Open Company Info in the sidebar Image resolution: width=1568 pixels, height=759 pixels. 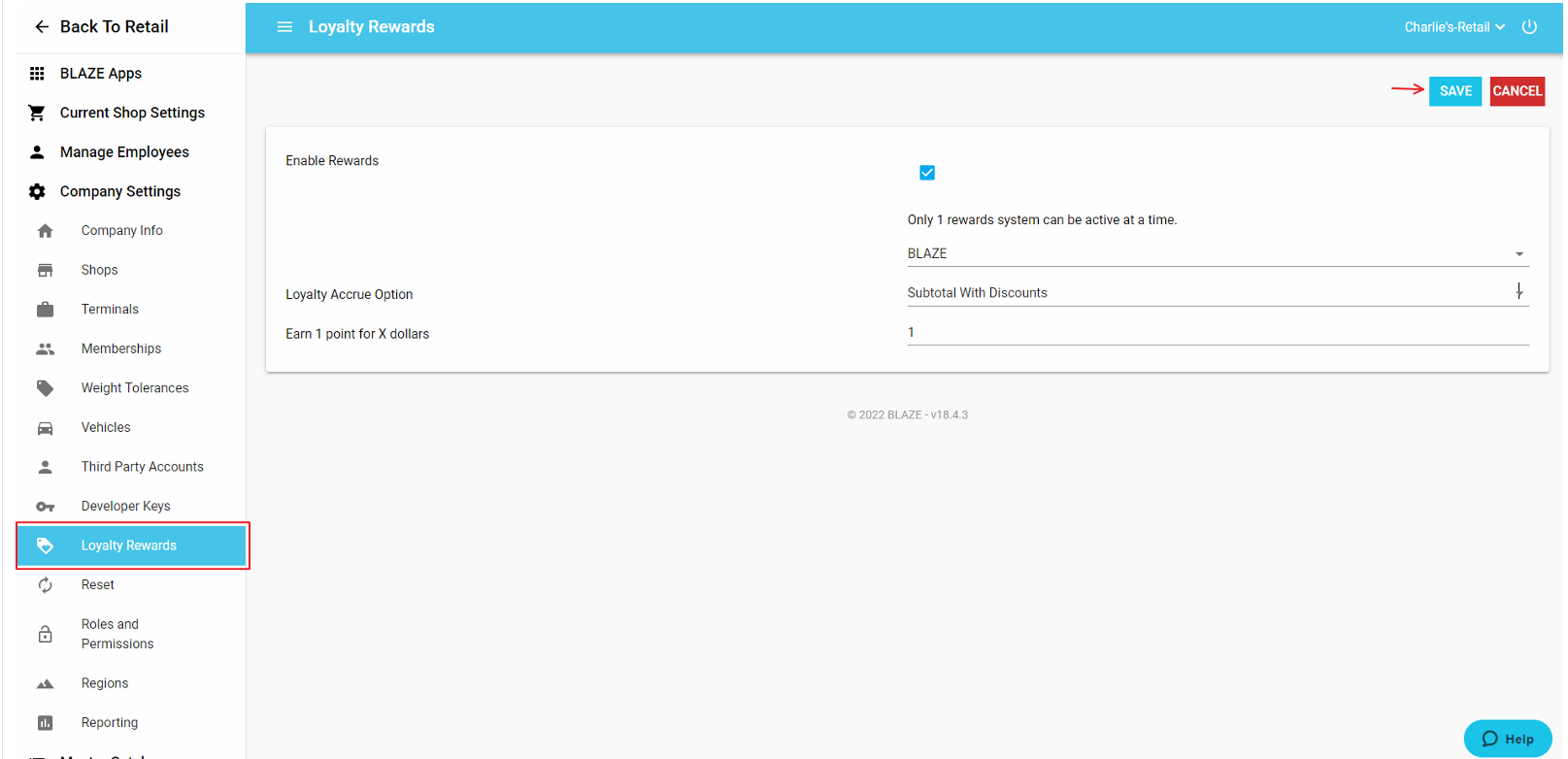(x=121, y=231)
